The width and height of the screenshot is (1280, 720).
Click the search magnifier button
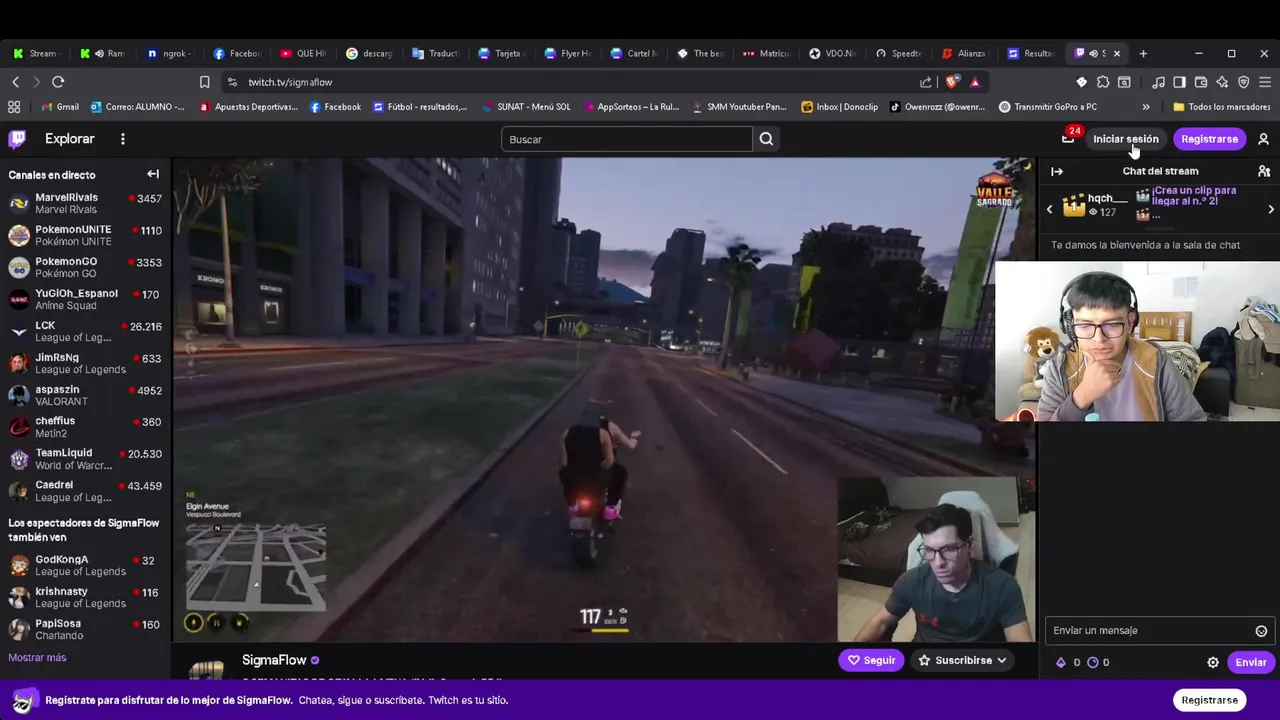pyautogui.click(x=766, y=139)
